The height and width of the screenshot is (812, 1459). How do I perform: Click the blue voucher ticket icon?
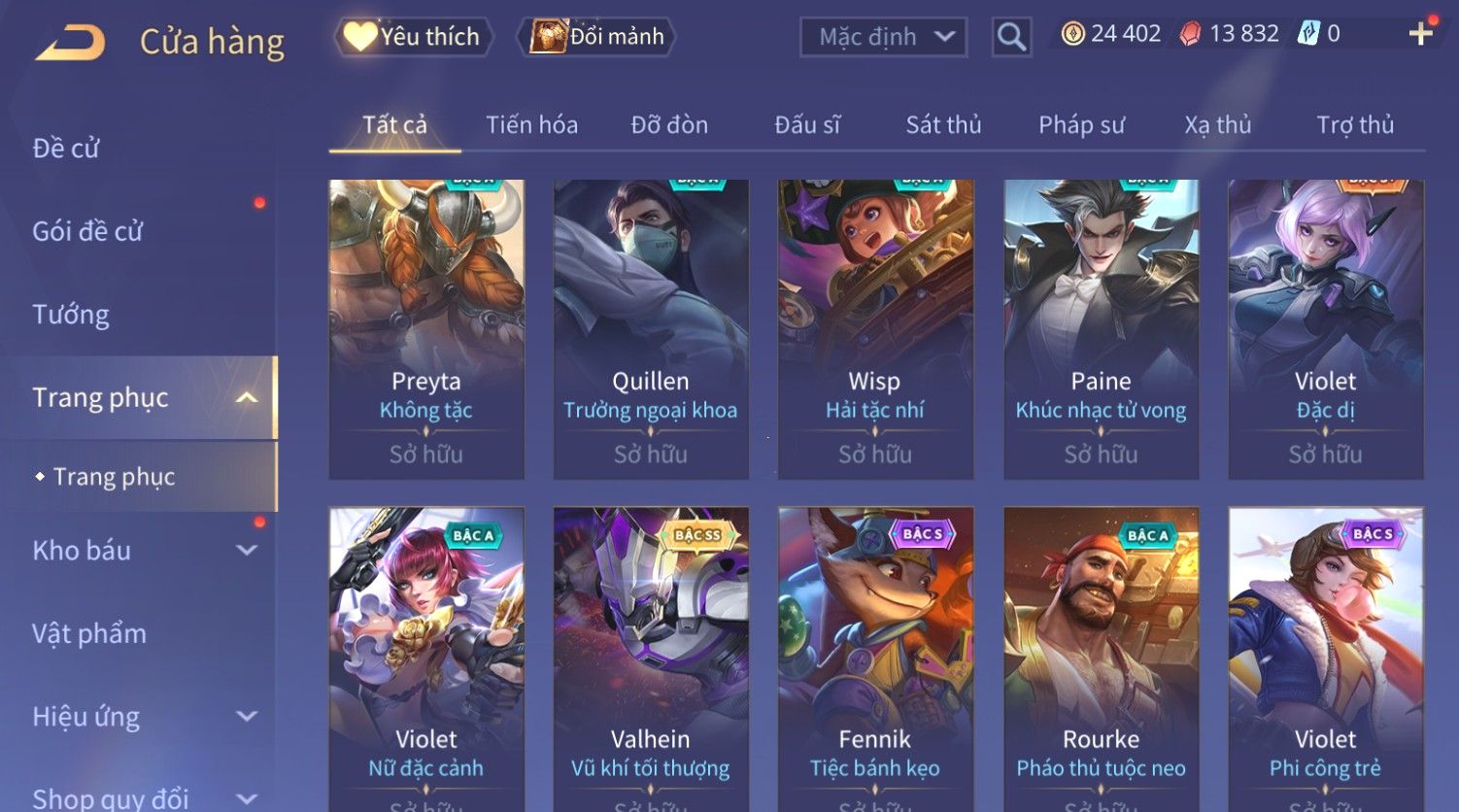[1308, 34]
